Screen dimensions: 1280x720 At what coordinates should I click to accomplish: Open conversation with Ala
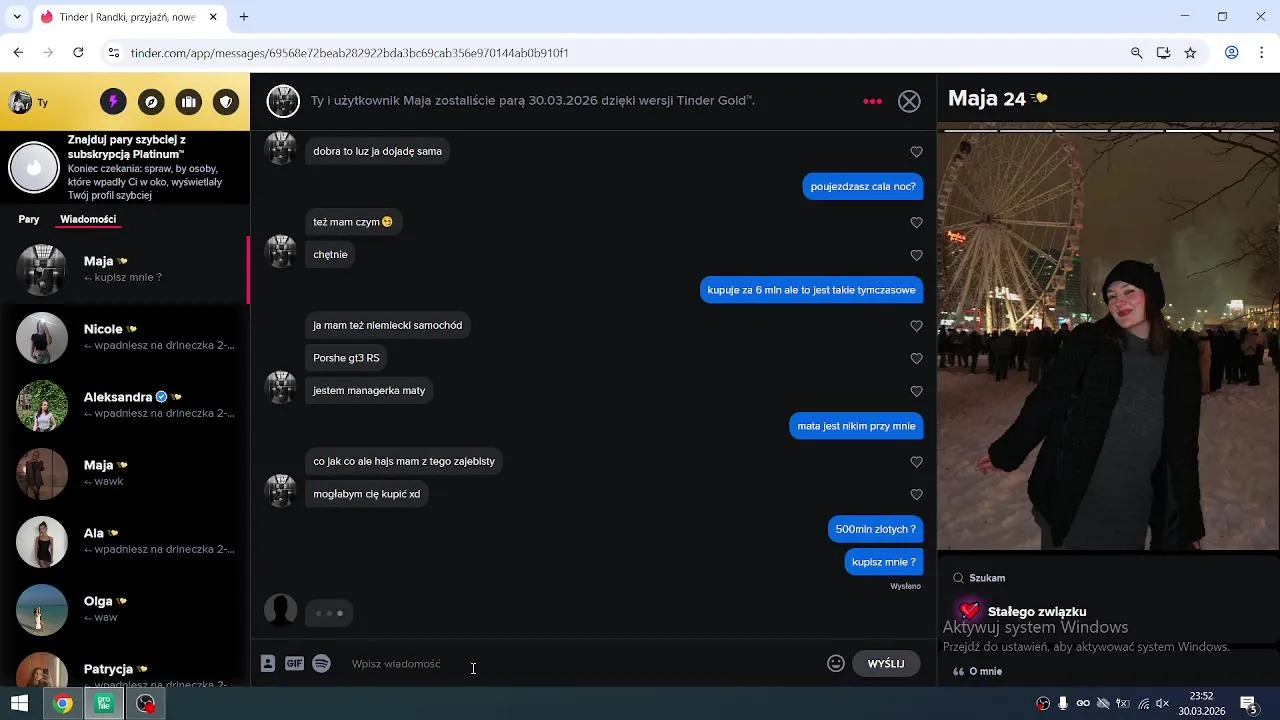tap(125, 542)
